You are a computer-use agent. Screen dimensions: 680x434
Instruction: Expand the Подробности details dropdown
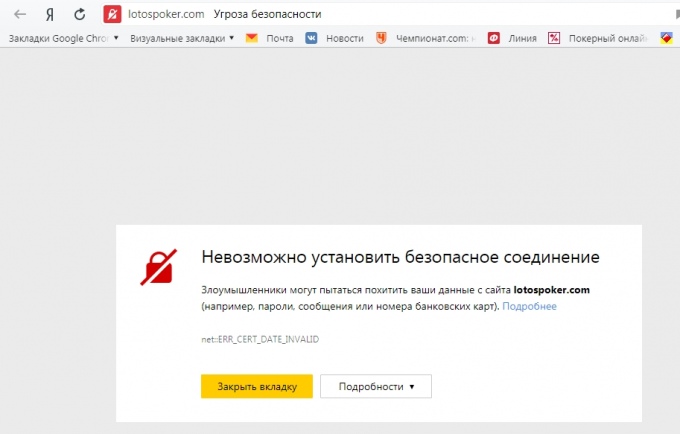click(376, 386)
